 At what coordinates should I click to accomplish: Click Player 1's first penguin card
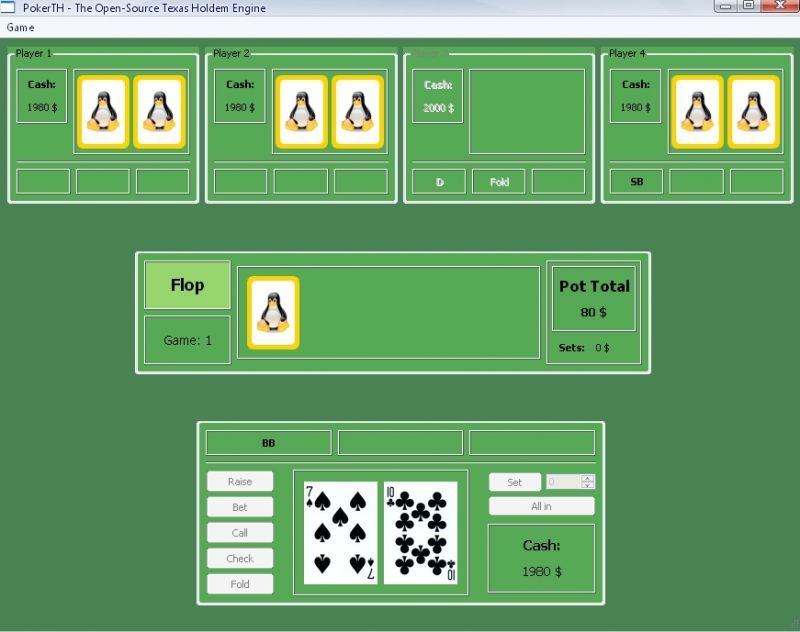[103, 111]
